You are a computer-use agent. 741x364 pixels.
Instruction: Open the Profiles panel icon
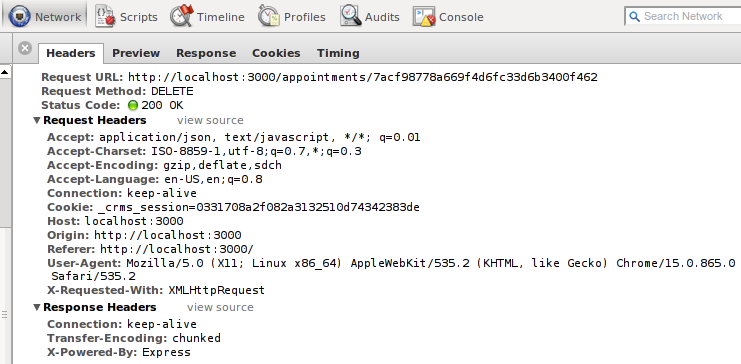(x=268, y=17)
